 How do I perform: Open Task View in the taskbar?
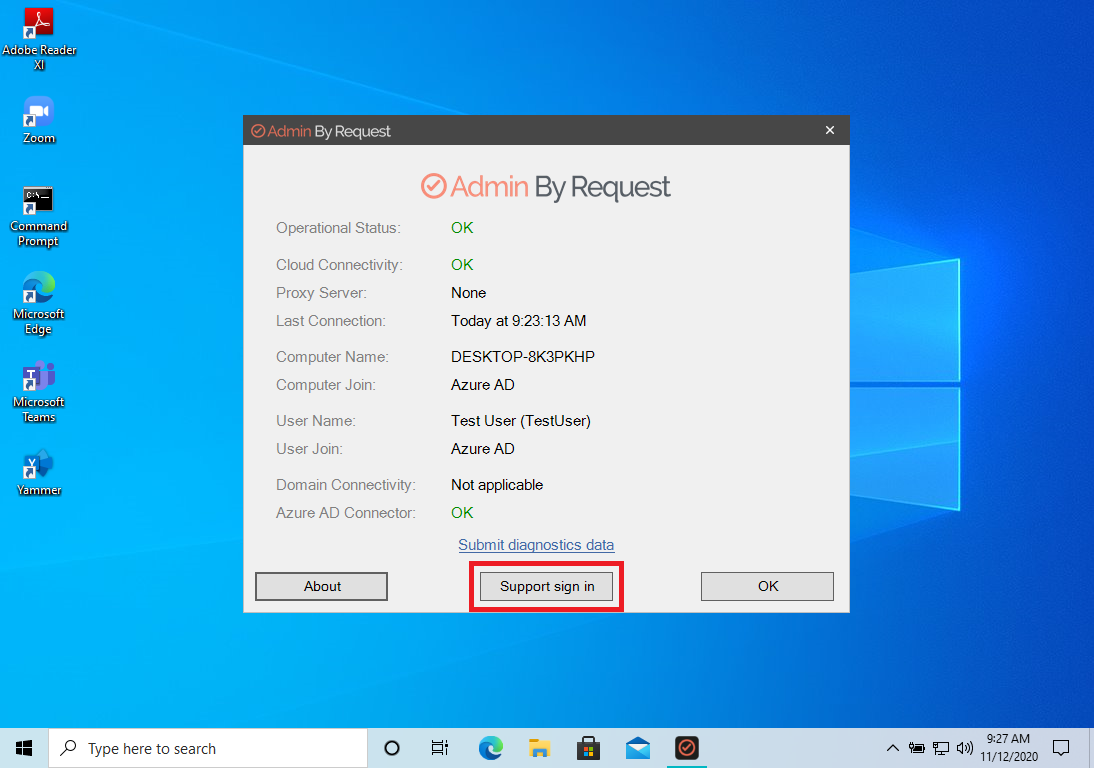click(x=440, y=748)
